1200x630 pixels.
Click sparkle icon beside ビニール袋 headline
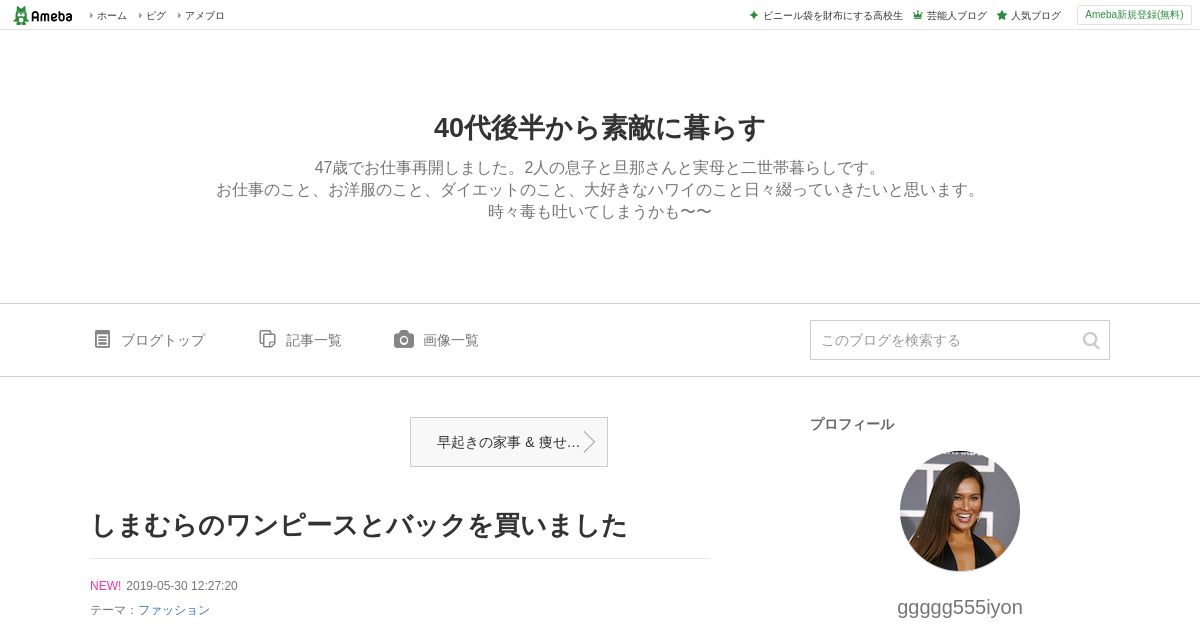tap(754, 15)
